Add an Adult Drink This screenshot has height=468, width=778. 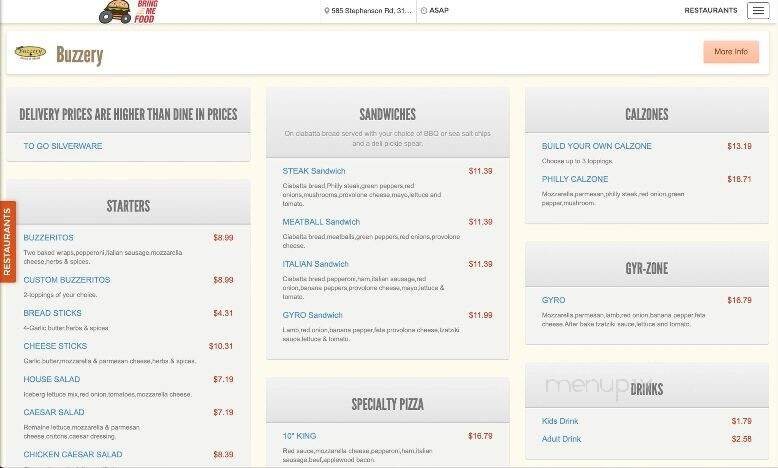pos(562,439)
